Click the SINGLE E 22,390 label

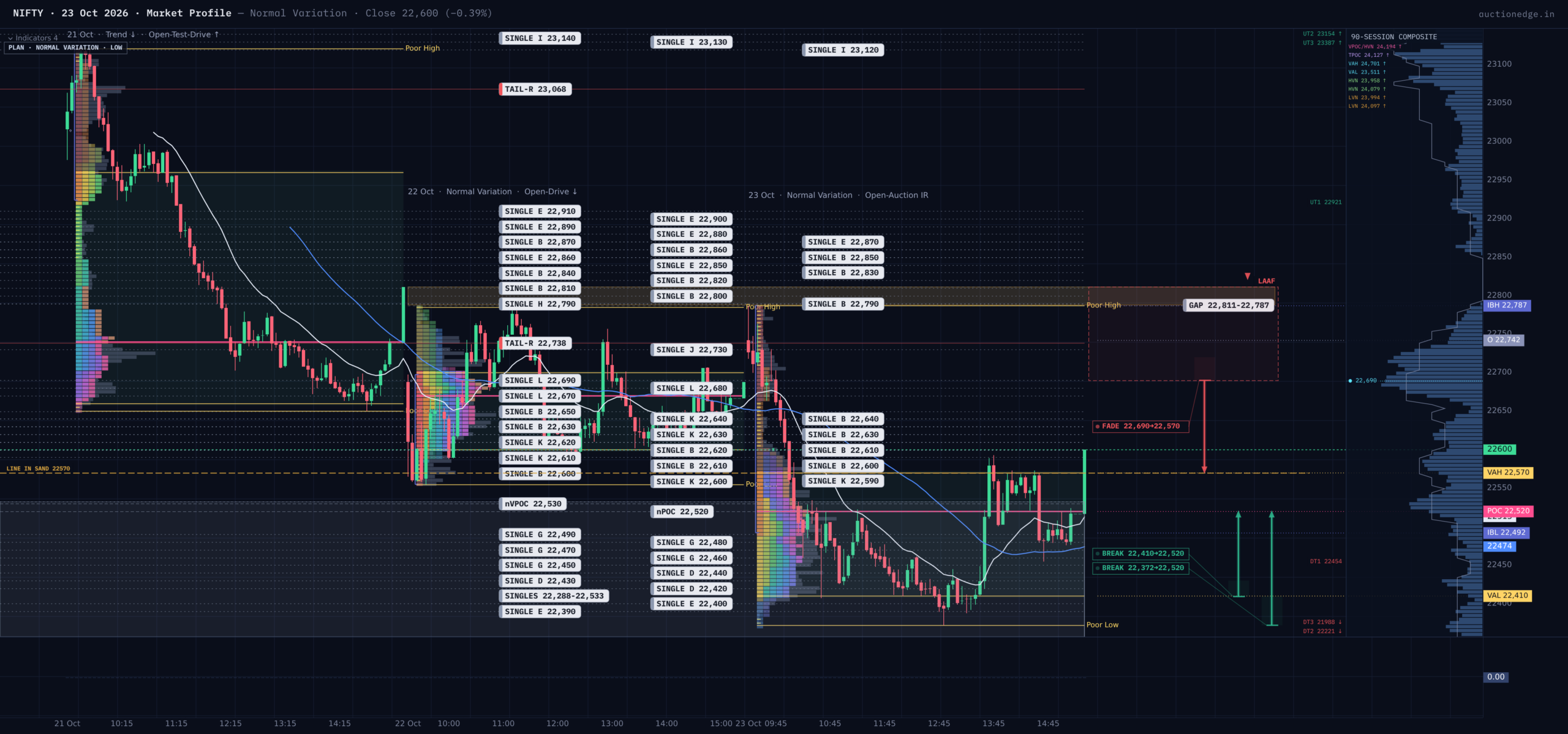pos(540,612)
